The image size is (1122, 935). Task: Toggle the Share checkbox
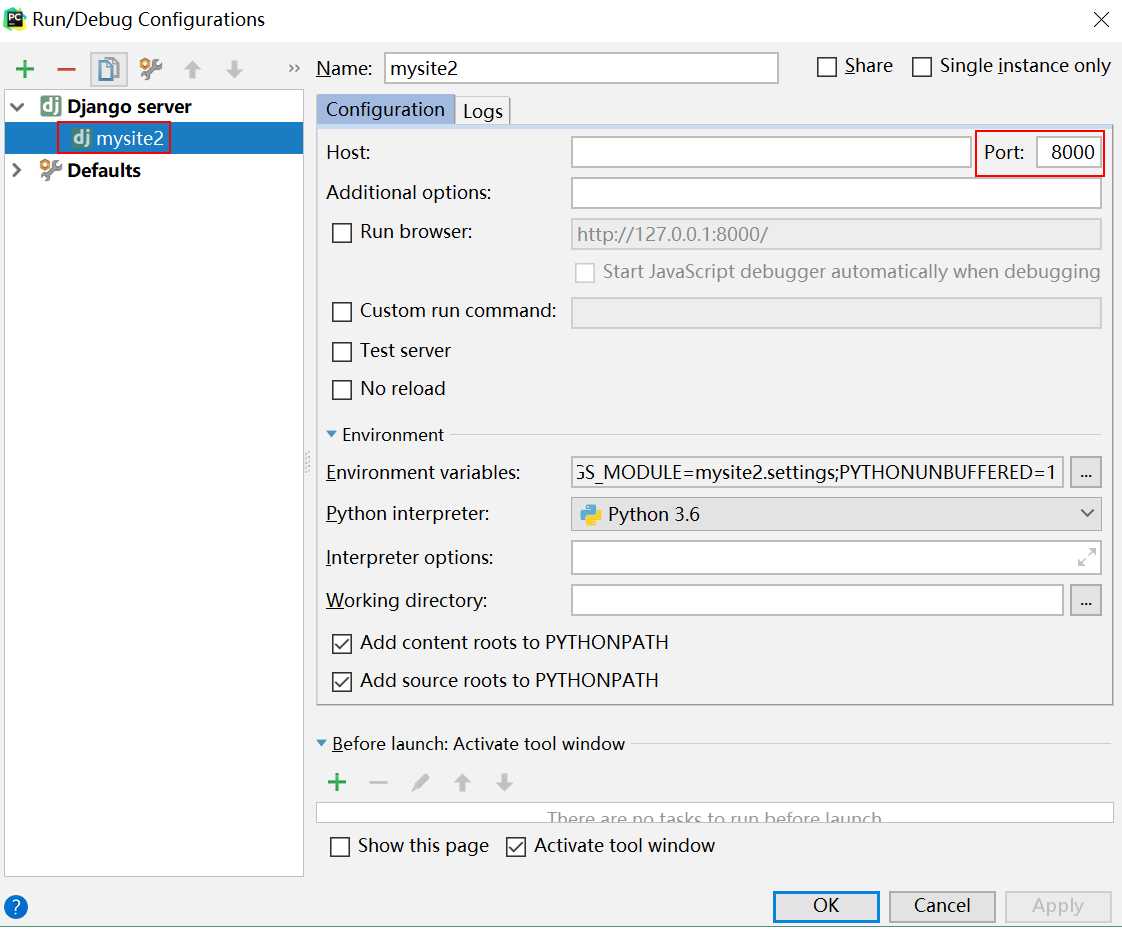point(826,67)
